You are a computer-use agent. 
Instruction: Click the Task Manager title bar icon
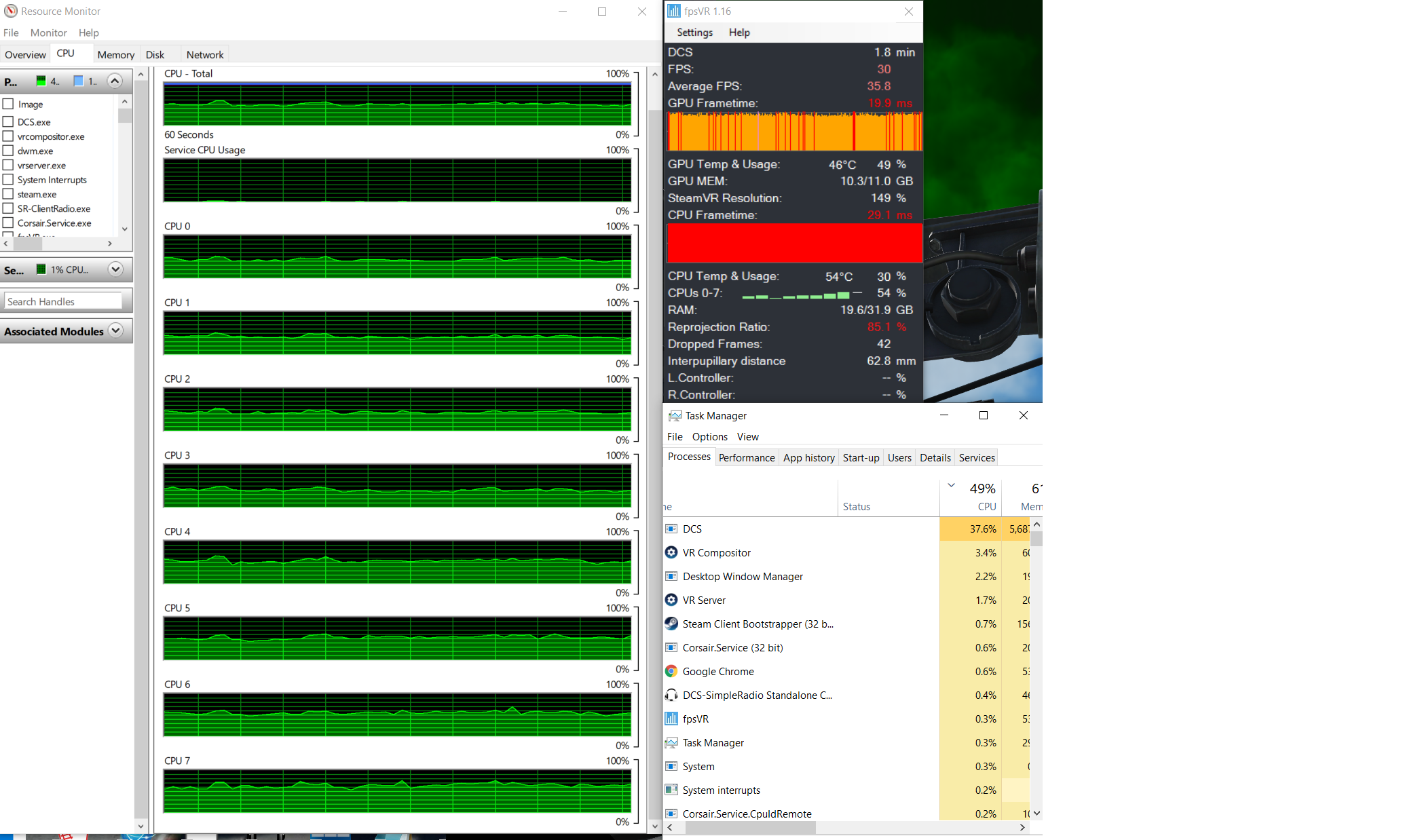point(675,415)
